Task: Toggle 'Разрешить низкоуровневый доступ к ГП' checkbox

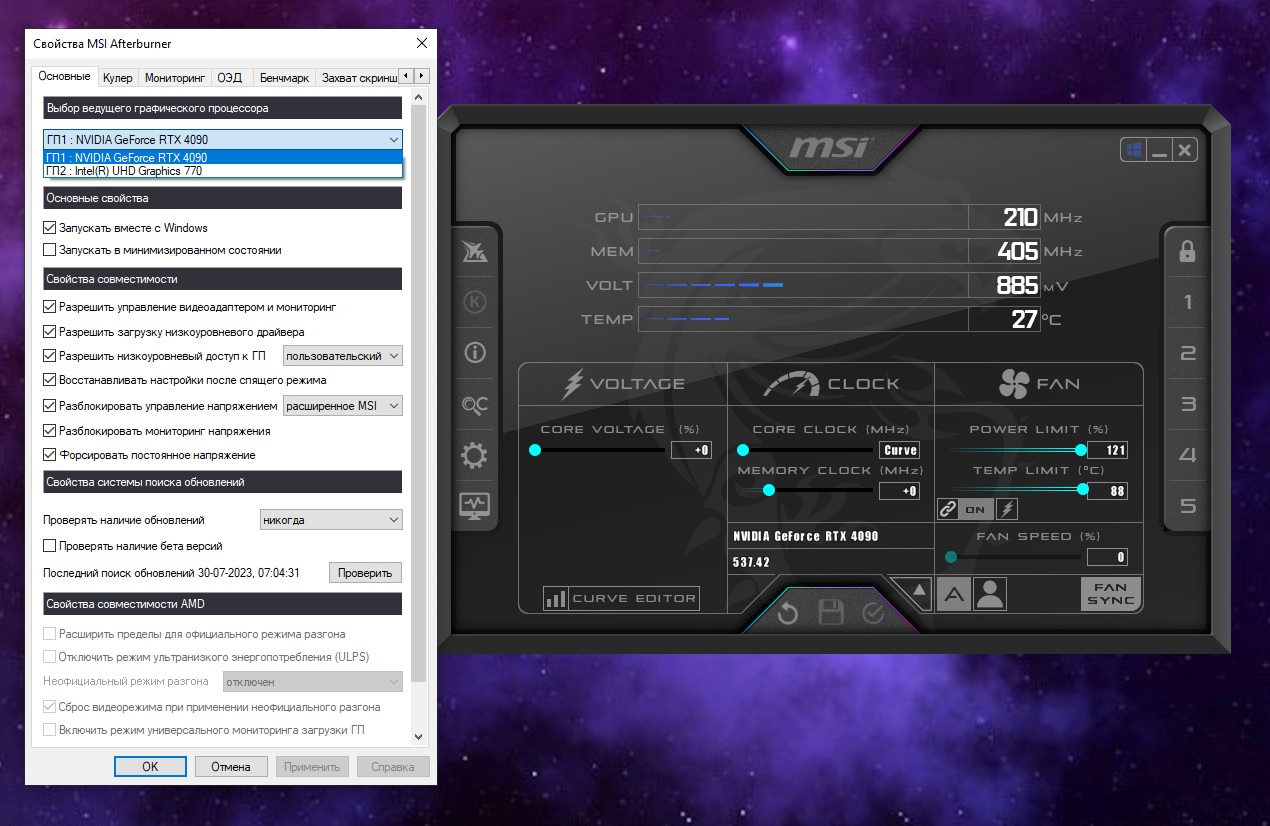Action: pos(50,356)
